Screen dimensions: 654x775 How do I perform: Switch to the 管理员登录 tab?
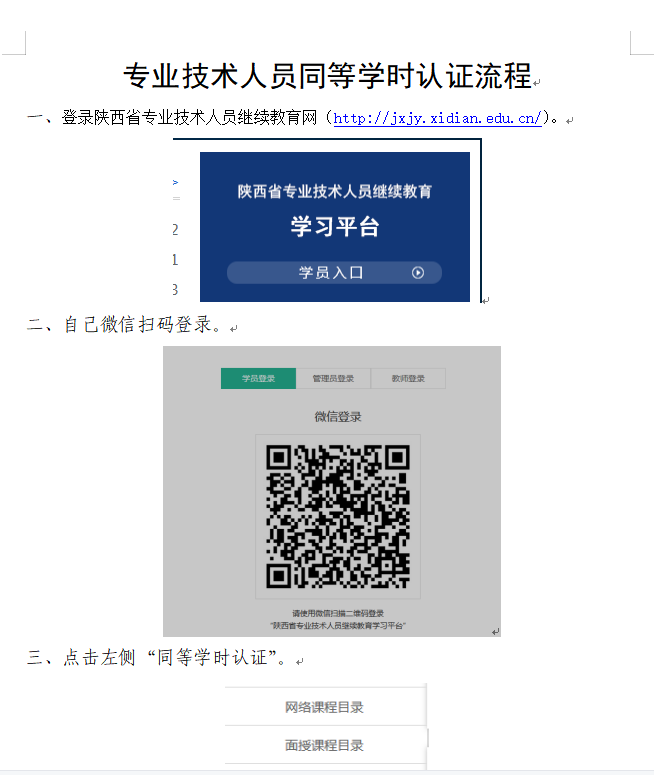[x=333, y=378]
